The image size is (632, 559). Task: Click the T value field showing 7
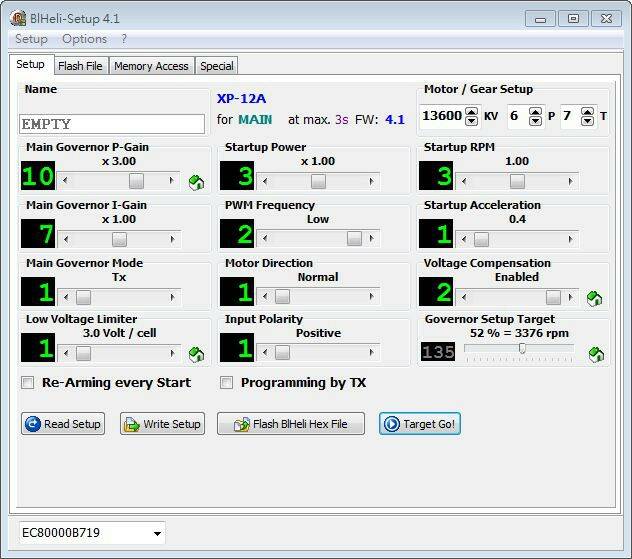[571, 116]
